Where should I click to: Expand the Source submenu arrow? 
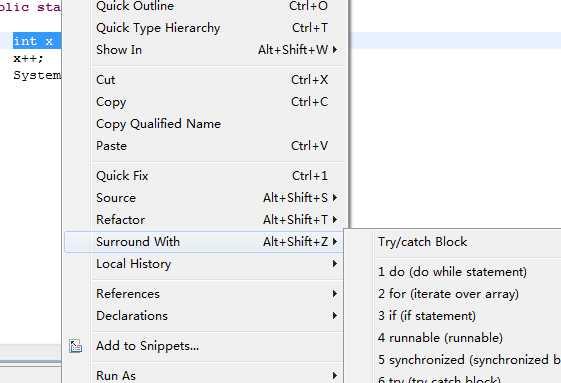(x=335, y=198)
